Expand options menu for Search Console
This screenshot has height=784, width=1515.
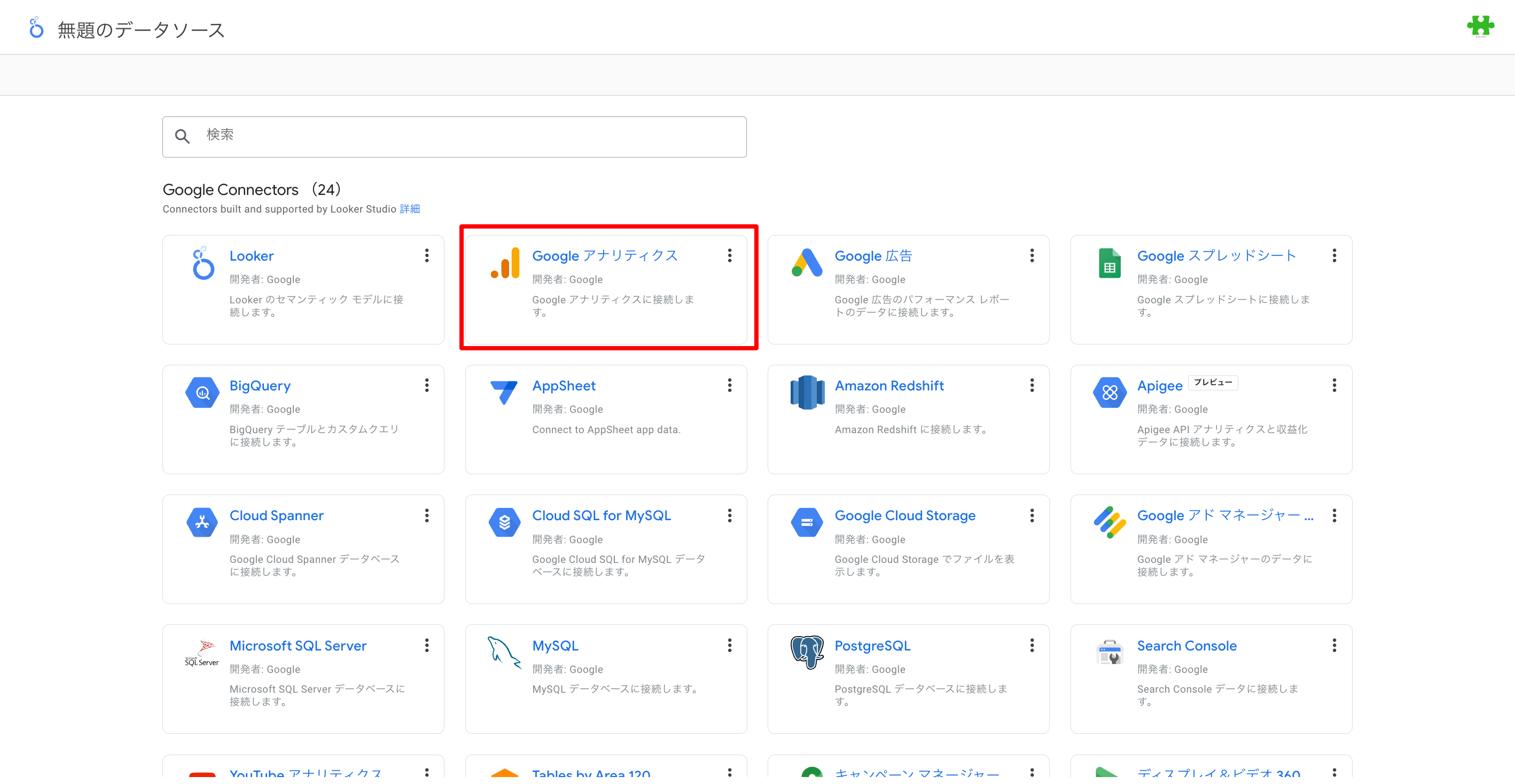(1334, 645)
